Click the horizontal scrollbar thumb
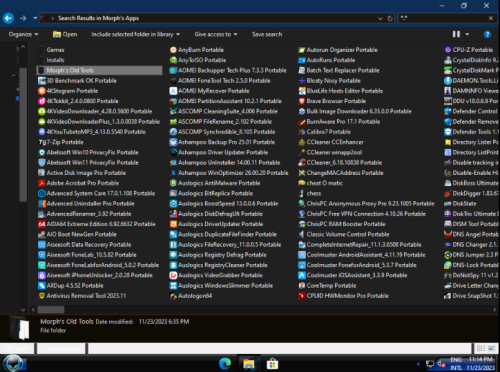Viewport: 500px width, 372px height. tap(51, 310)
